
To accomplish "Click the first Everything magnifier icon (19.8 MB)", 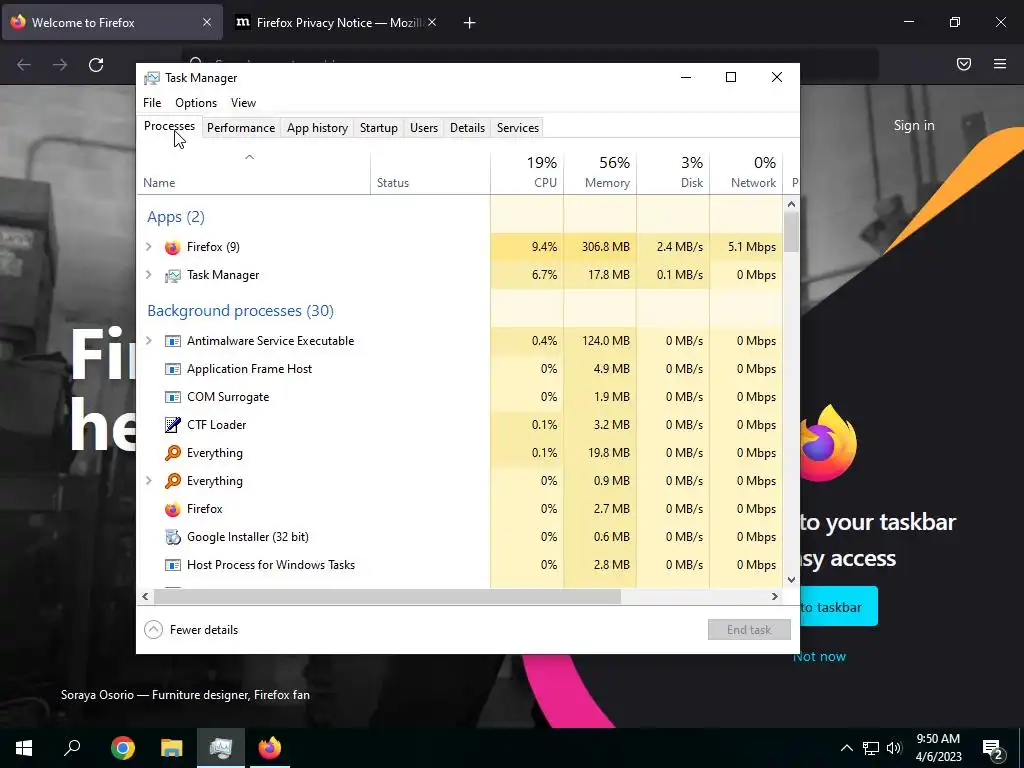I will point(172,453).
